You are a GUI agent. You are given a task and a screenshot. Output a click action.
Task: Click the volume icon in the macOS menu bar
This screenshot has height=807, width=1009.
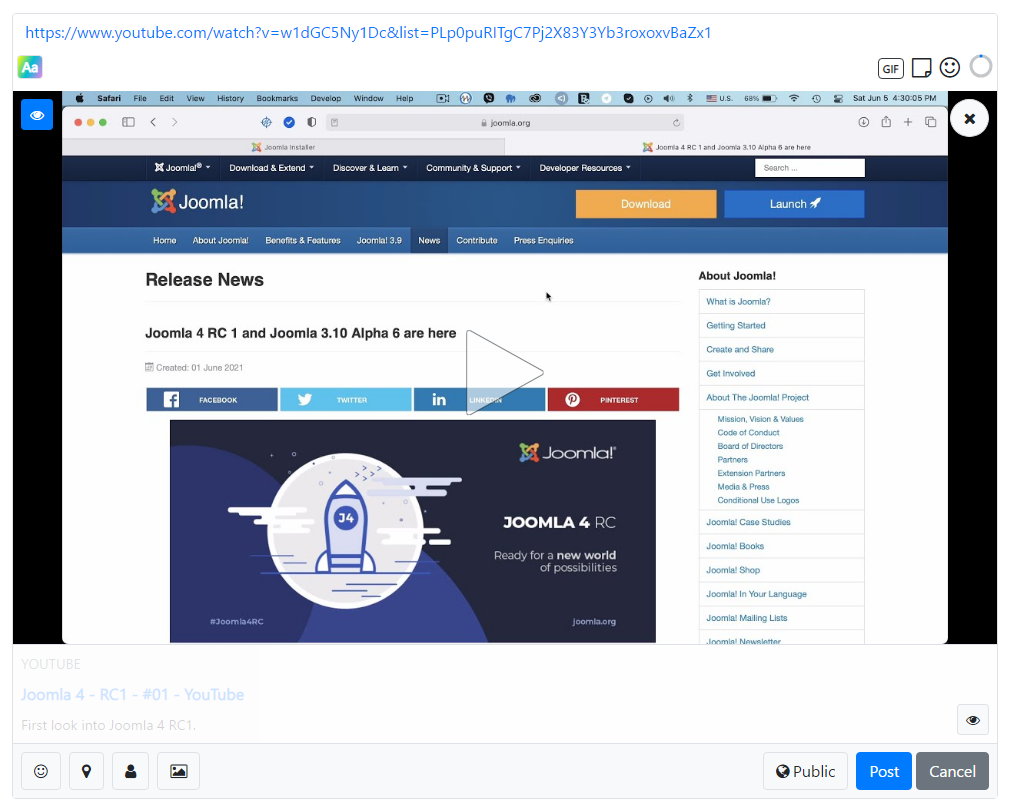click(x=669, y=98)
